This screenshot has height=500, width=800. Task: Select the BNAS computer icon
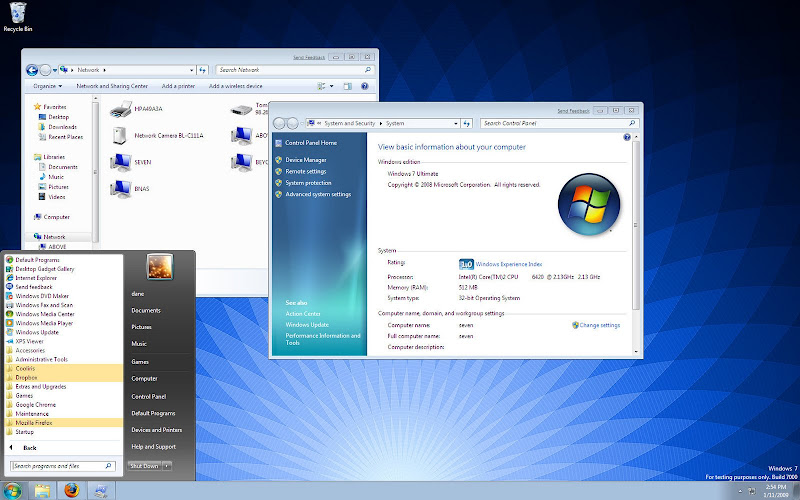pos(120,189)
